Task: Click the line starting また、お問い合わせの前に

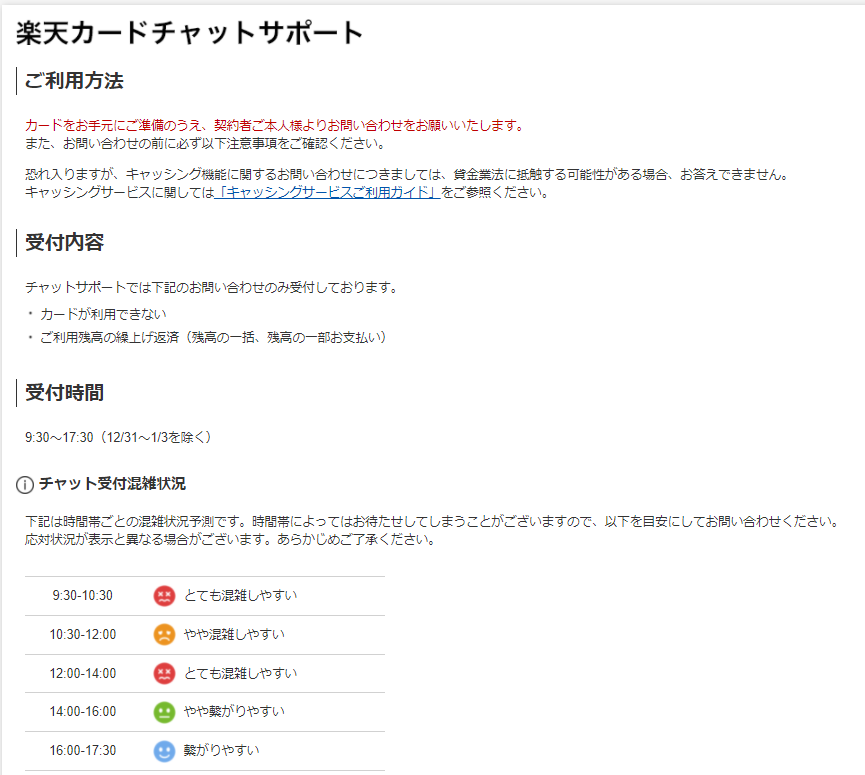Action: (205, 143)
